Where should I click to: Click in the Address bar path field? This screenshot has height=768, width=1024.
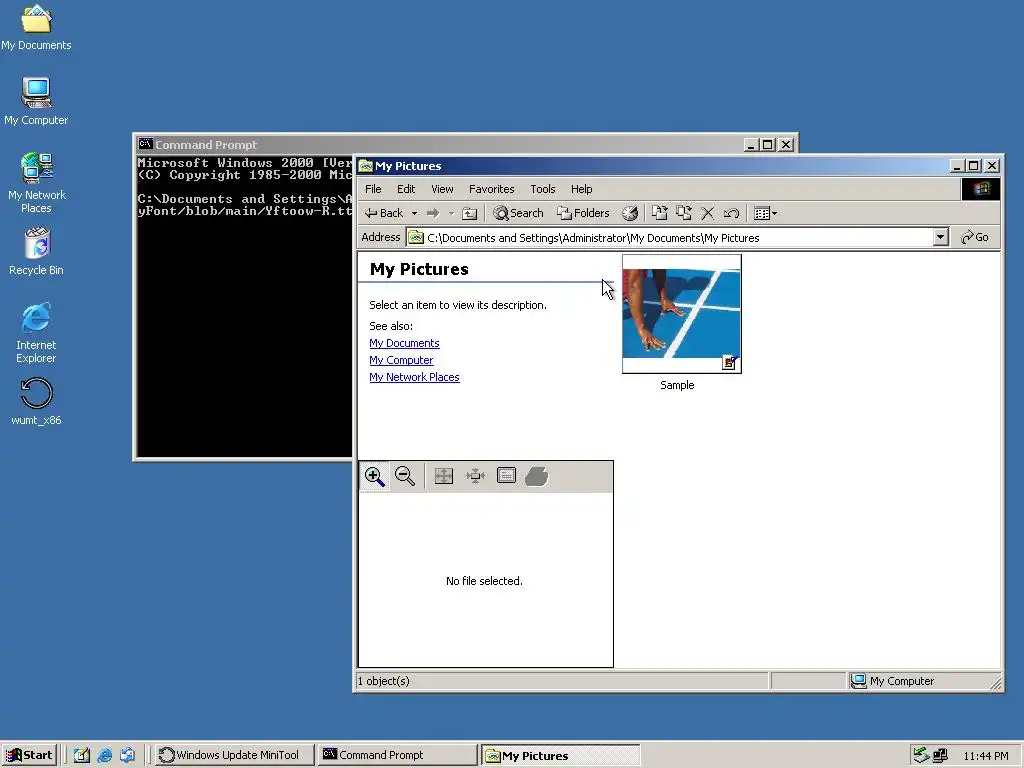669,238
